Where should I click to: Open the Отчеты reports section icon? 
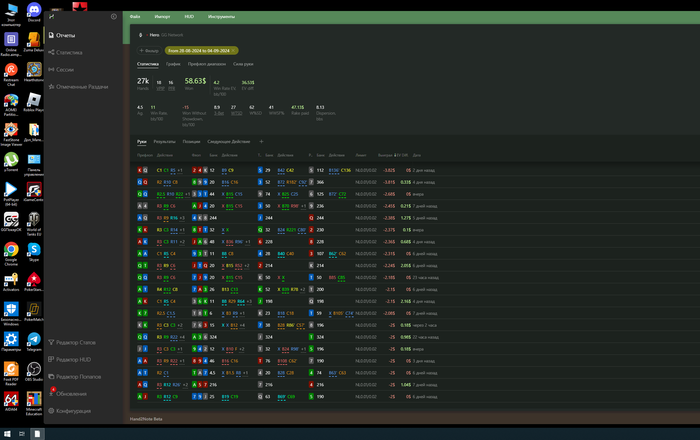50,35
